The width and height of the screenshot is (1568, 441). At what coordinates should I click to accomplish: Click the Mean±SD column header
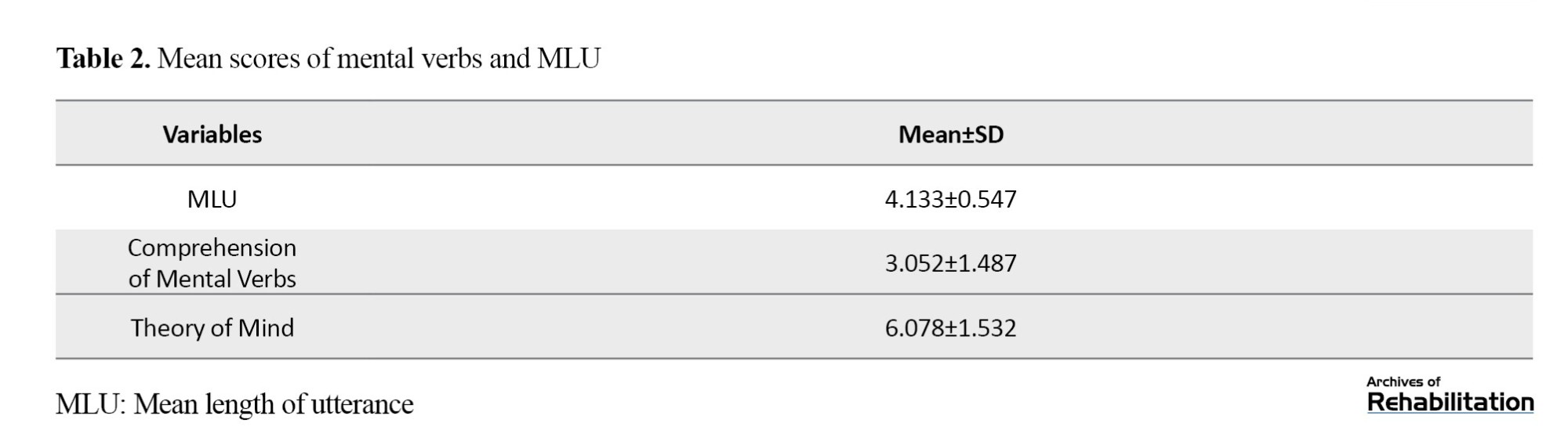[951, 134]
